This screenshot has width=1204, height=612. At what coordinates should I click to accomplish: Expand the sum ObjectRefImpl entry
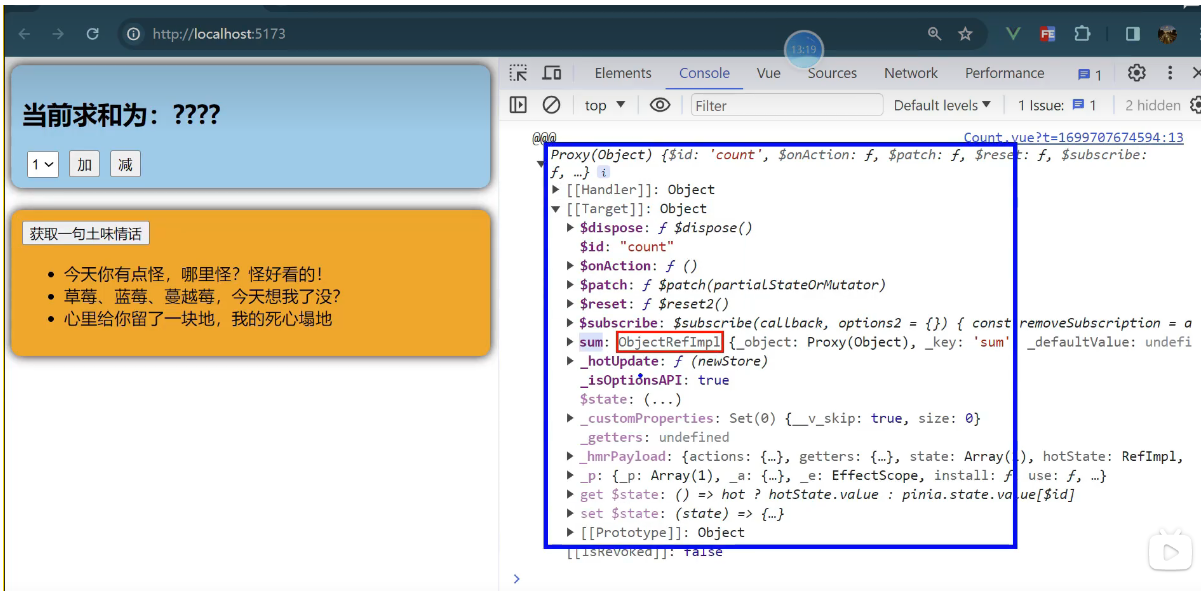pos(571,342)
